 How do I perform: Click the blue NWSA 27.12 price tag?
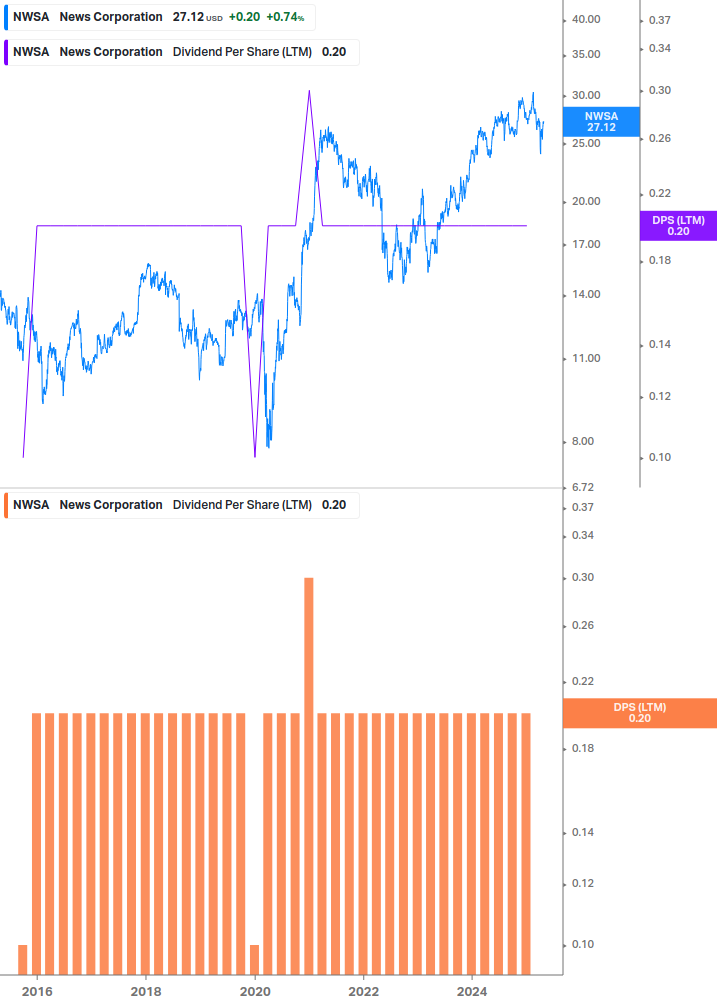(601, 122)
